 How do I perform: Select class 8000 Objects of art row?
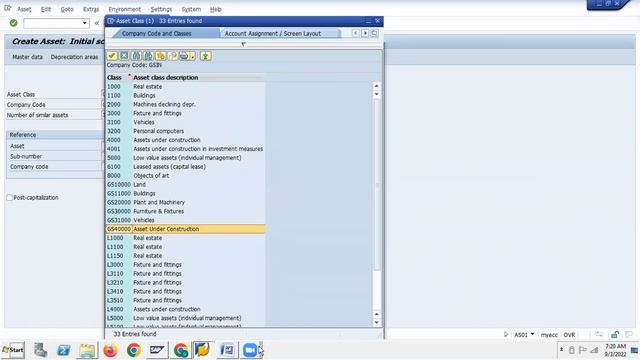coord(185,176)
